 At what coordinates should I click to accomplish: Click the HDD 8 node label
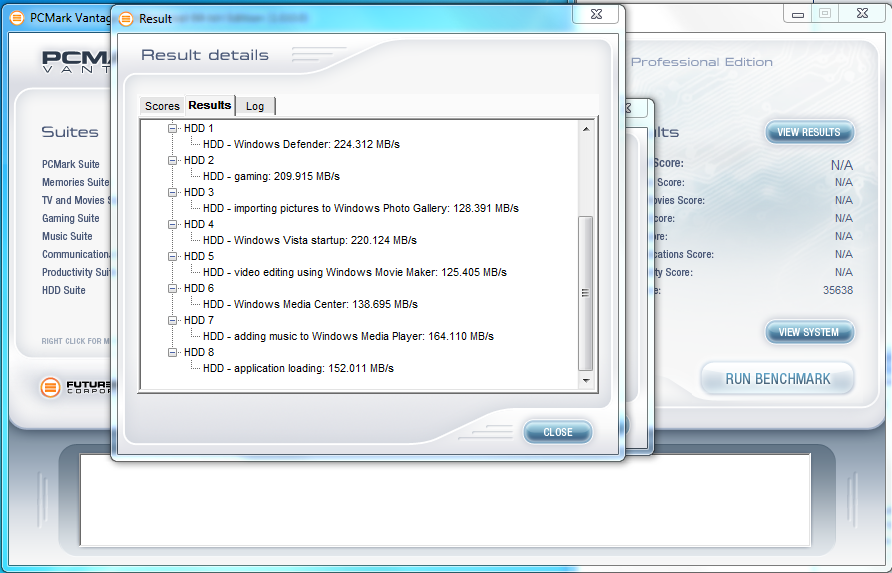[199, 353]
